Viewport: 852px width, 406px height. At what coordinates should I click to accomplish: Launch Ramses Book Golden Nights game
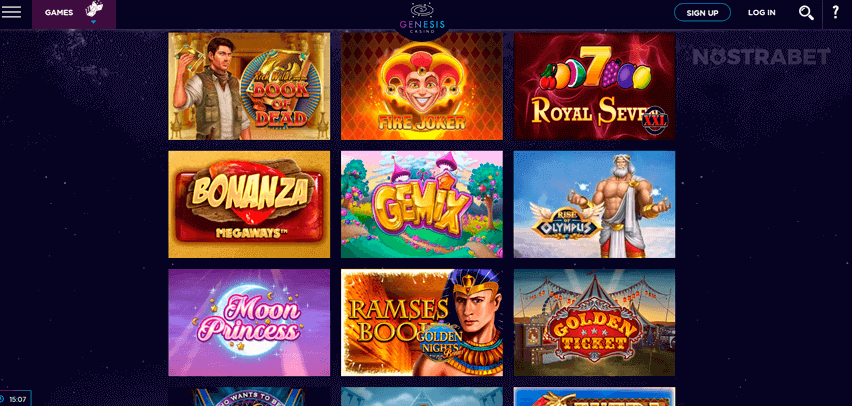click(x=422, y=322)
